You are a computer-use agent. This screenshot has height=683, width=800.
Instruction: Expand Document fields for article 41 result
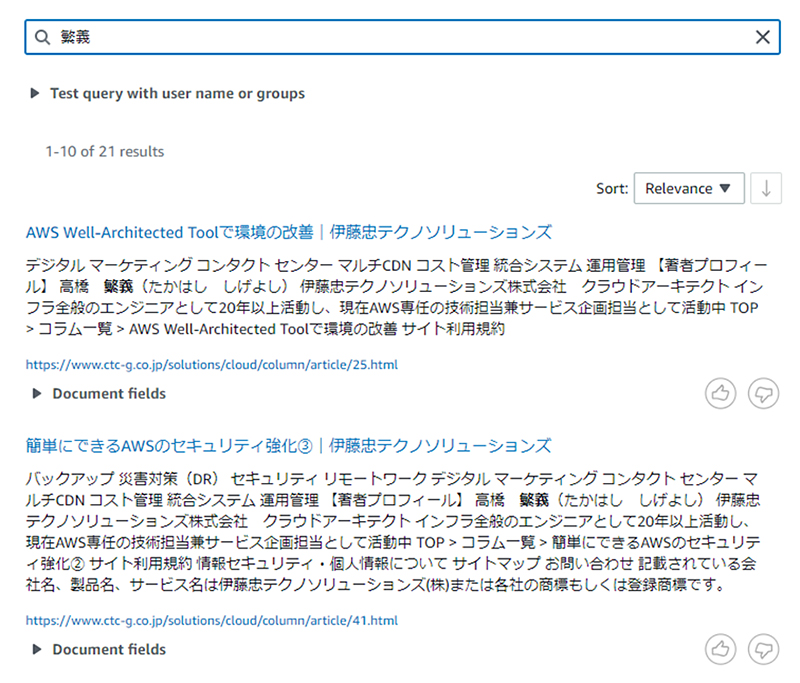click(x=99, y=649)
